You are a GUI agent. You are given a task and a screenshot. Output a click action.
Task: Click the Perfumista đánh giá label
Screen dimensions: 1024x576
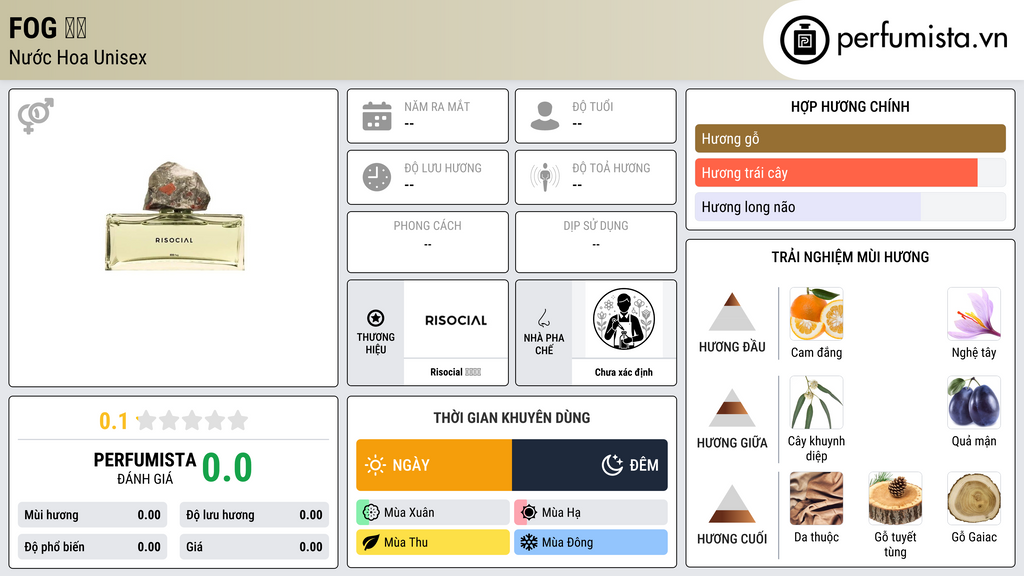(x=144, y=468)
